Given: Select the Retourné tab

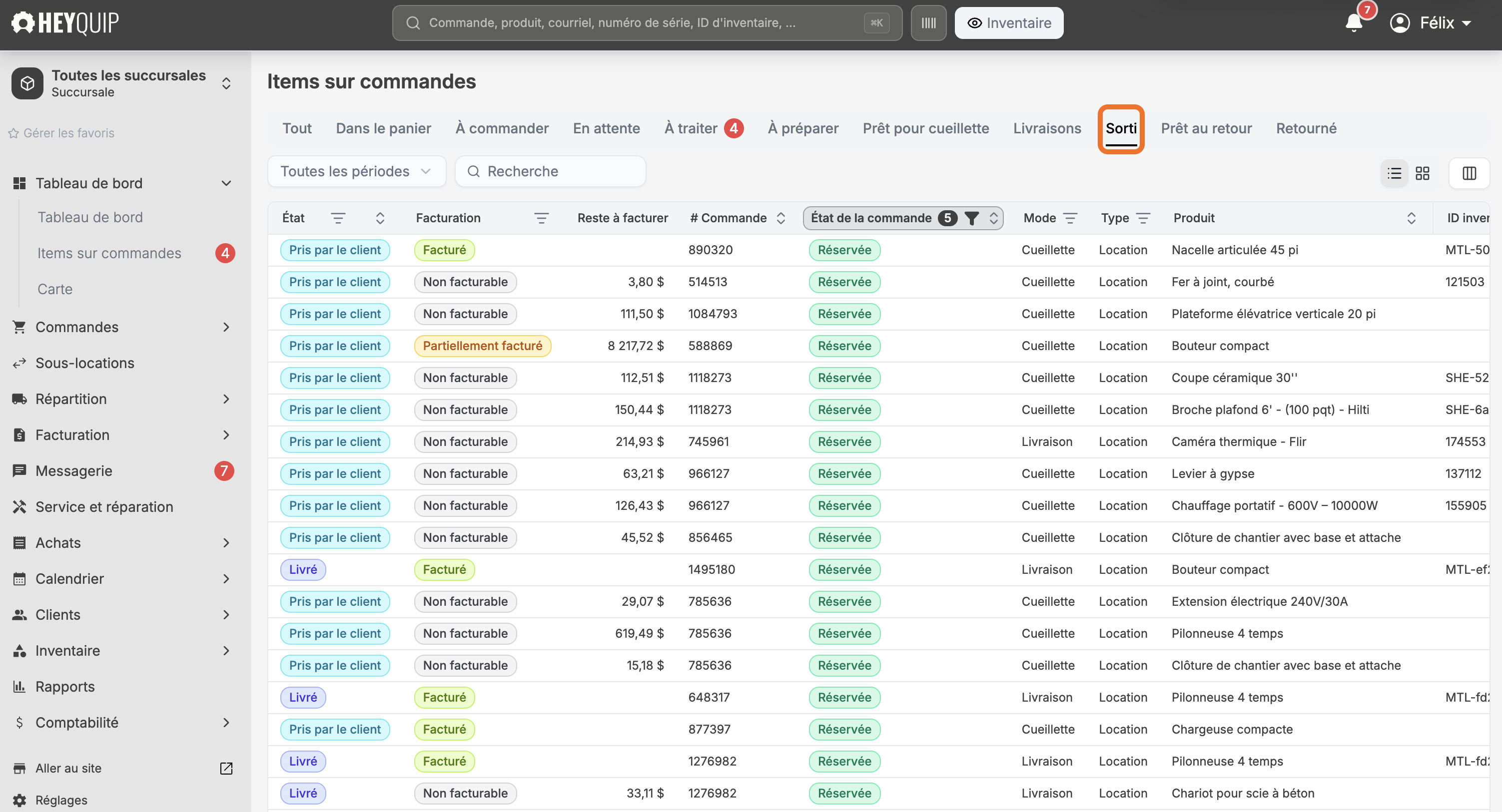Looking at the screenshot, I should click(1306, 128).
